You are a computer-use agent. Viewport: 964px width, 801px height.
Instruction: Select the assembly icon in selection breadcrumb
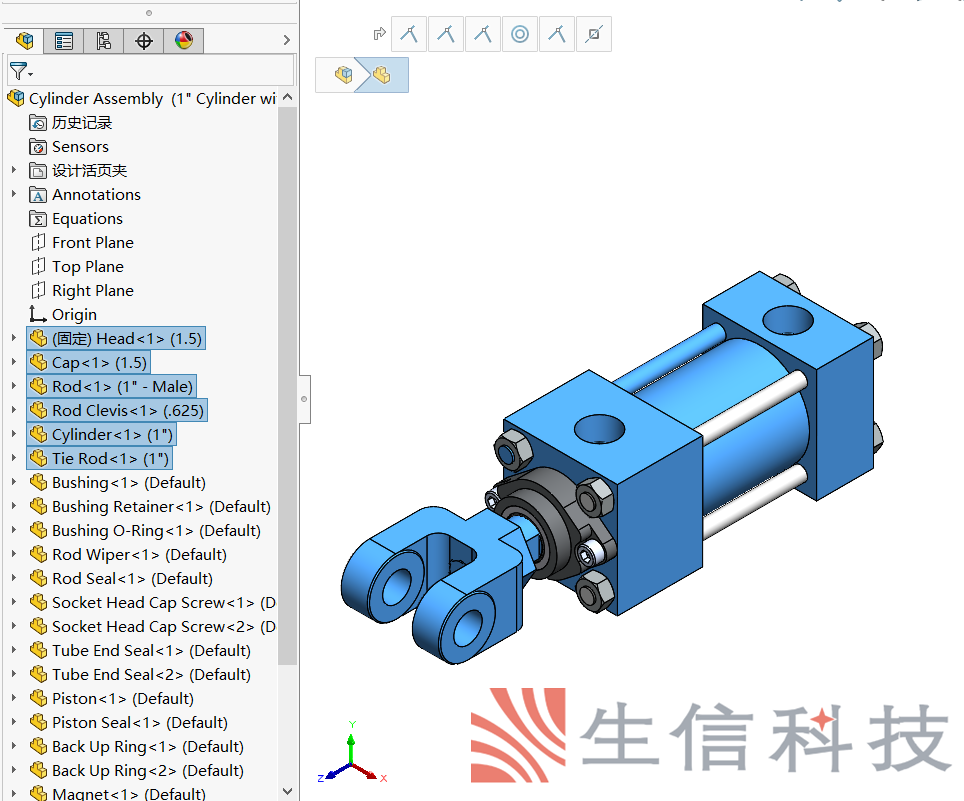(x=343, y=75)
